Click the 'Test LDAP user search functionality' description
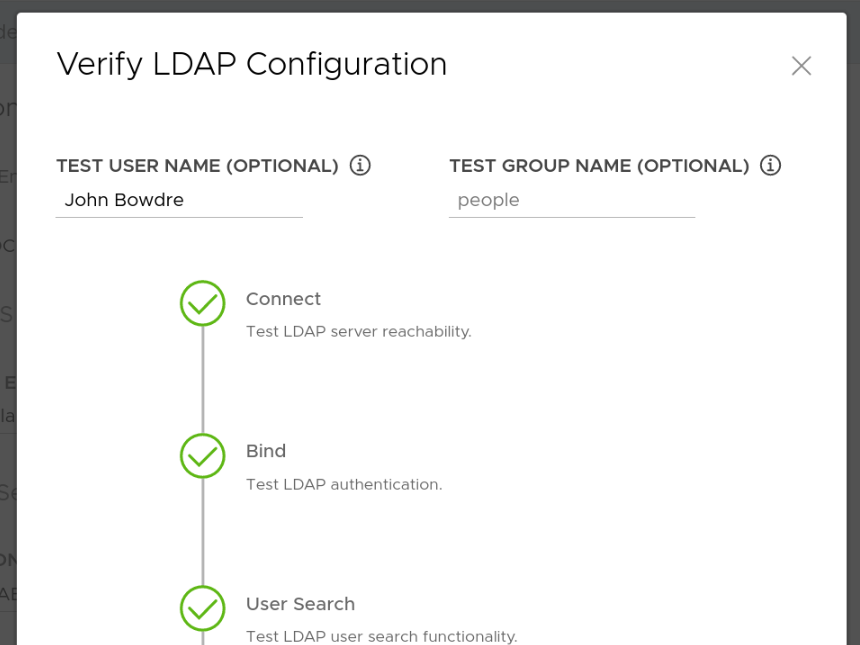This screenshot has width=860, height=645. [381, 636]
